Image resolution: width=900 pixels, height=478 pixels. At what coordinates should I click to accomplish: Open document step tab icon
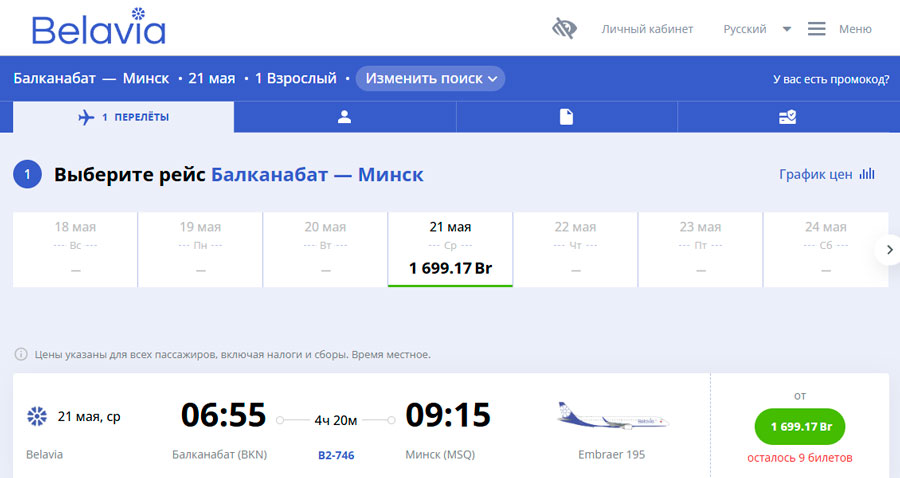tap(567, 117)
